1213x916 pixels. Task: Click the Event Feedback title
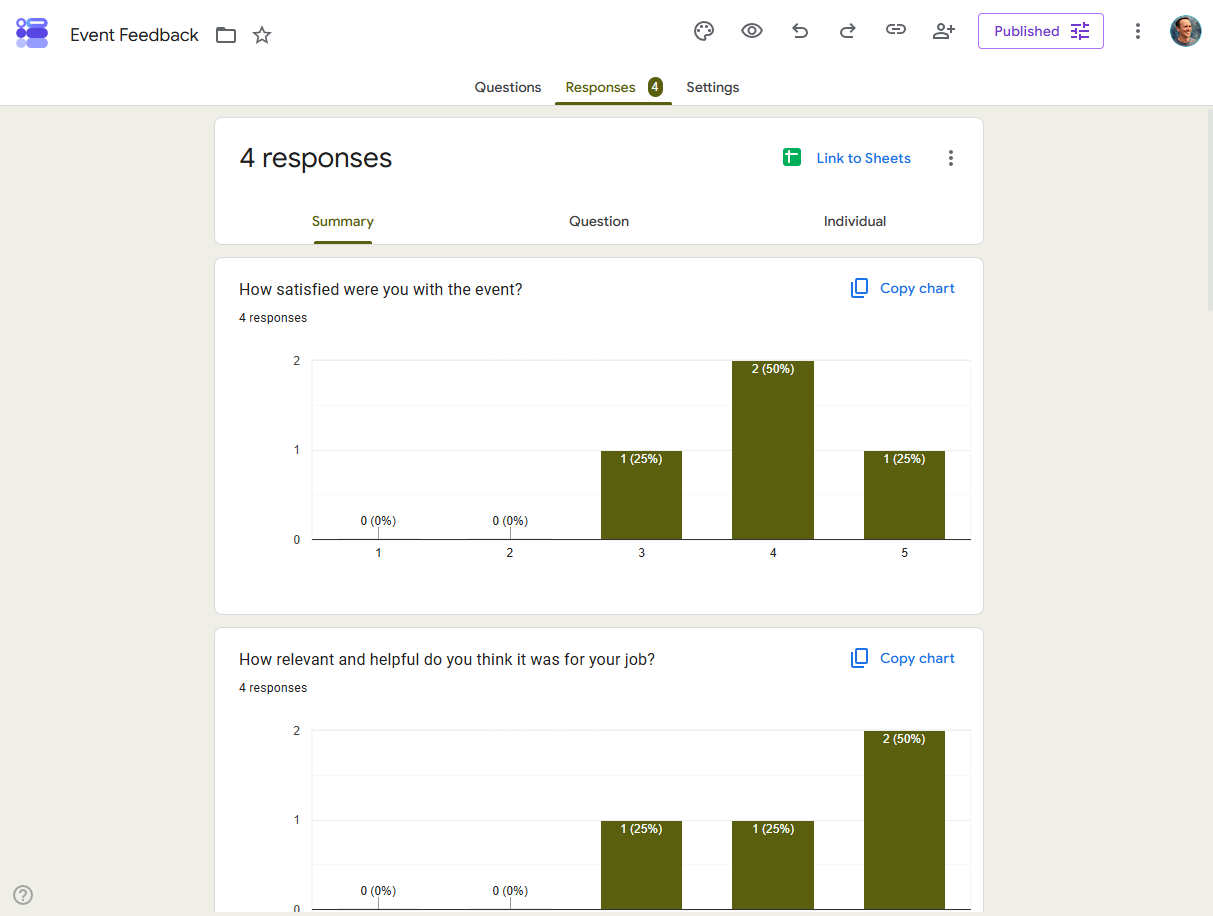click(135, 35)
